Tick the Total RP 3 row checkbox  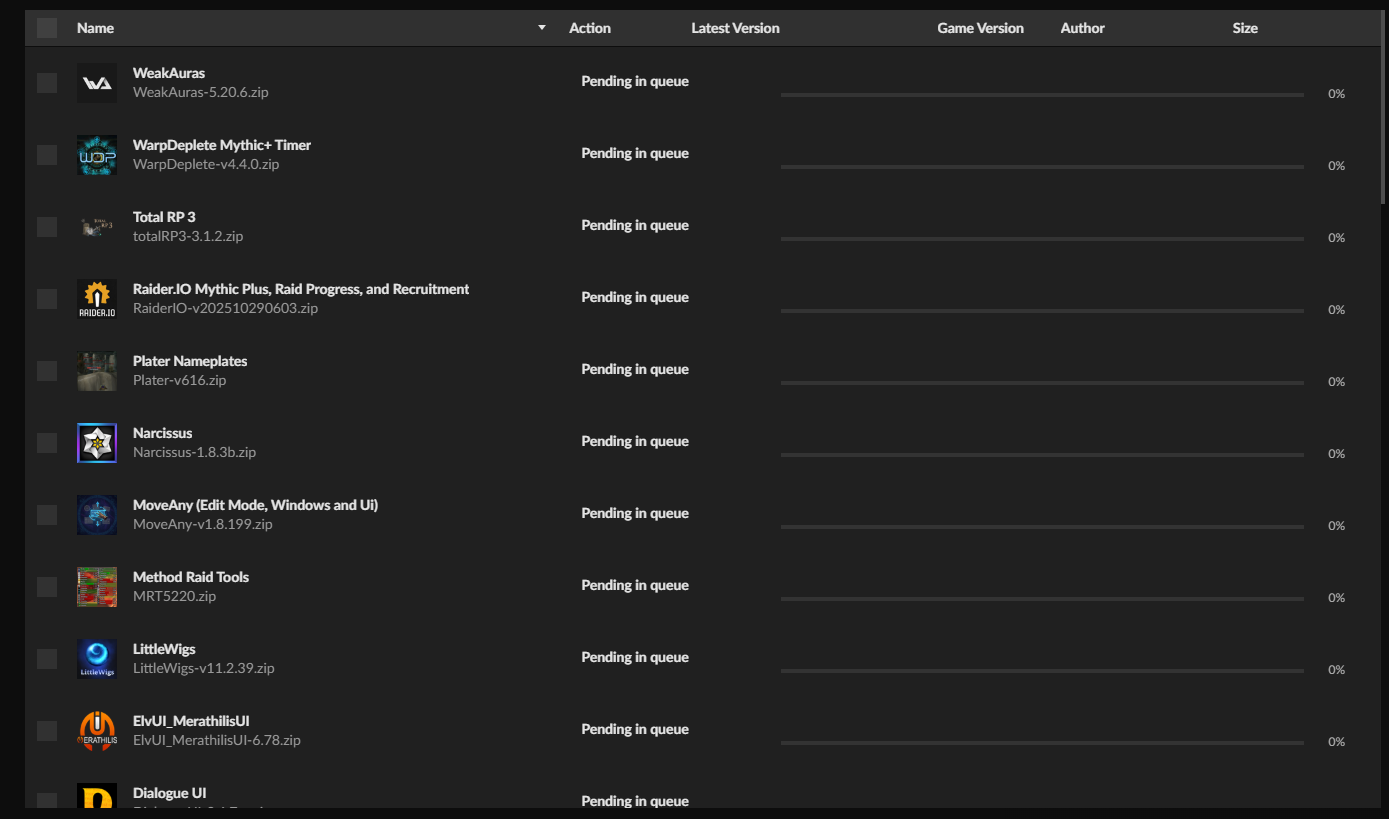pos(47,227)
